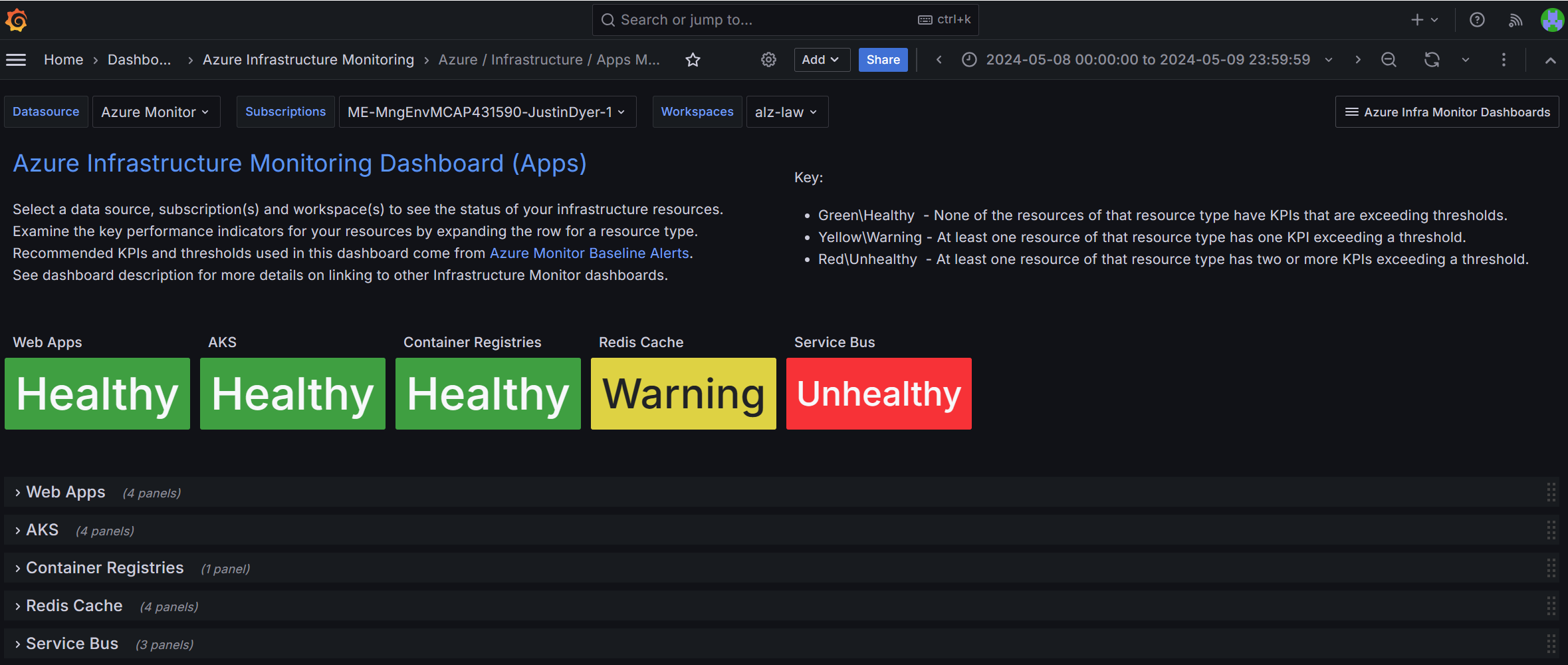Open the time range picker
This screenshot has width=1568, height=665.
pos(1147,60)
